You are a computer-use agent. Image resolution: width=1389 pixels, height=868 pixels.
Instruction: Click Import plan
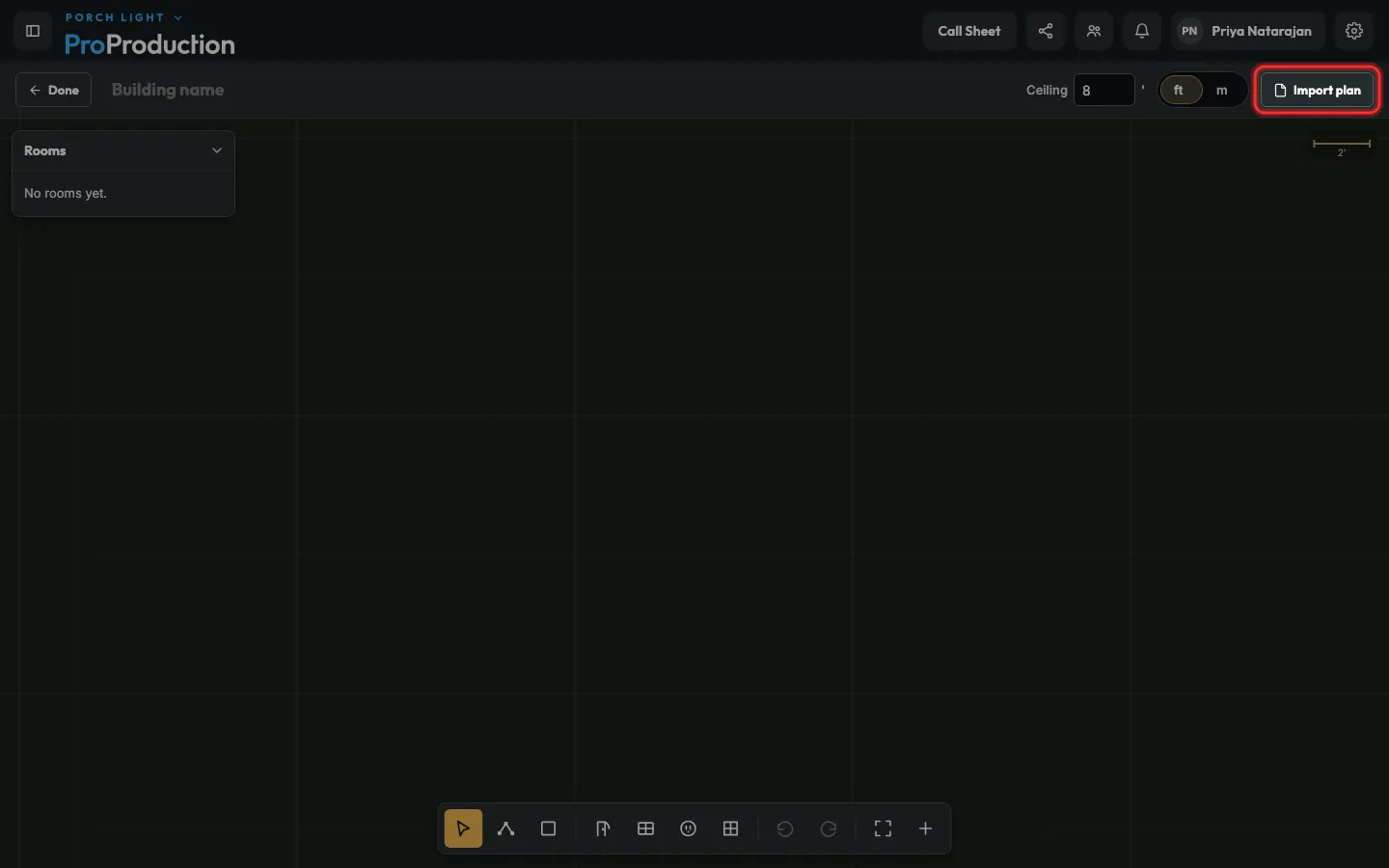(1317, 90)
